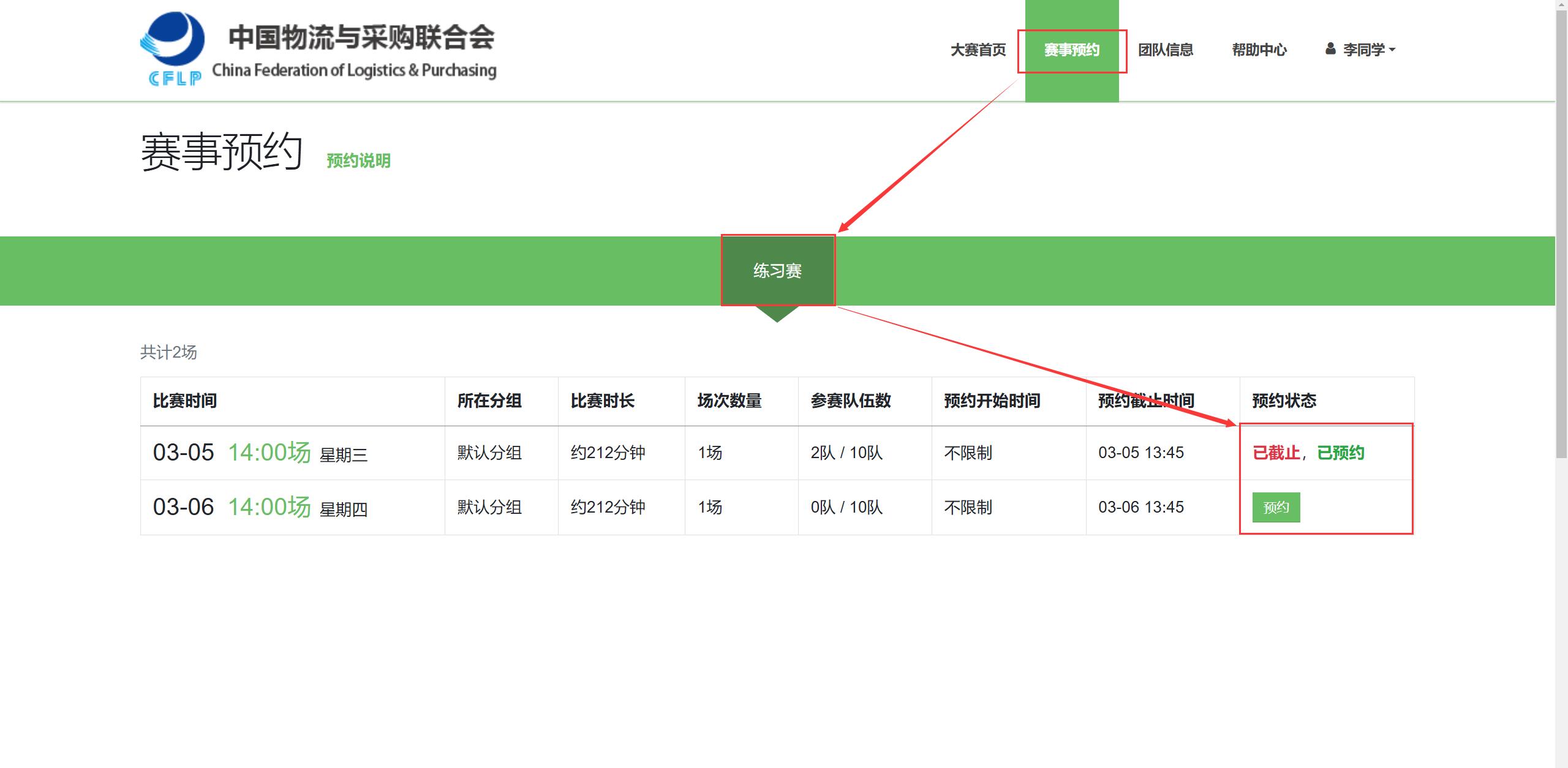The width and height of the screenshot is (1568, 768).
Task: Open the 预约说明 reservation instructions link
Action: click(x=358, y=160)
